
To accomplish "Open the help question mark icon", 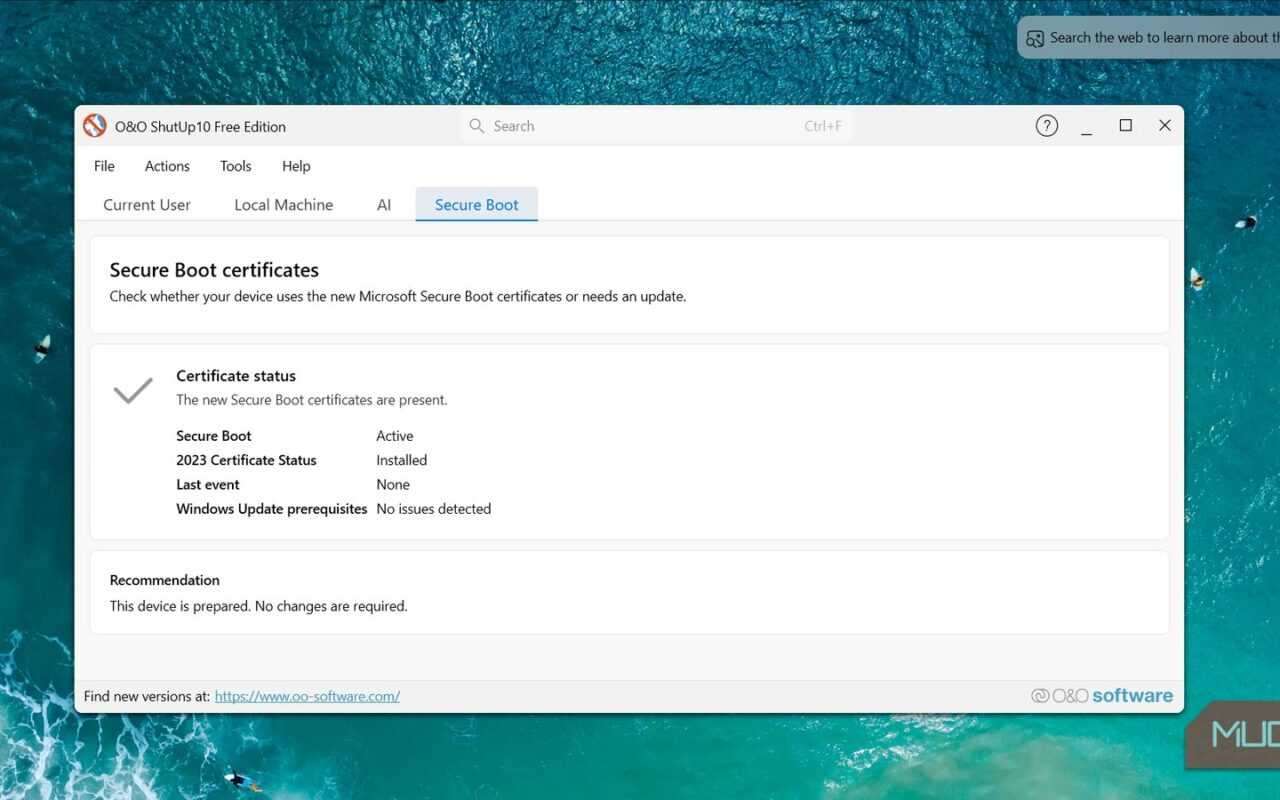I will (x=1046, y=126).
